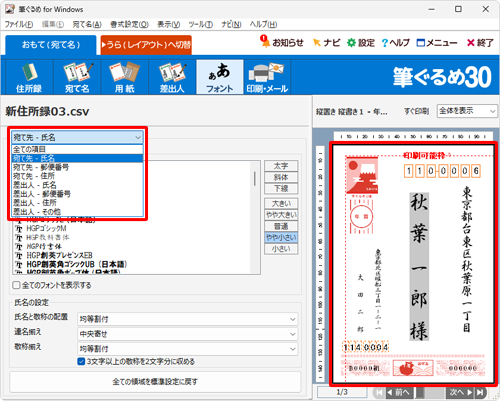
Task: Click the 秋葉一郎様 name on postcard preview
Action: point(419,267)
